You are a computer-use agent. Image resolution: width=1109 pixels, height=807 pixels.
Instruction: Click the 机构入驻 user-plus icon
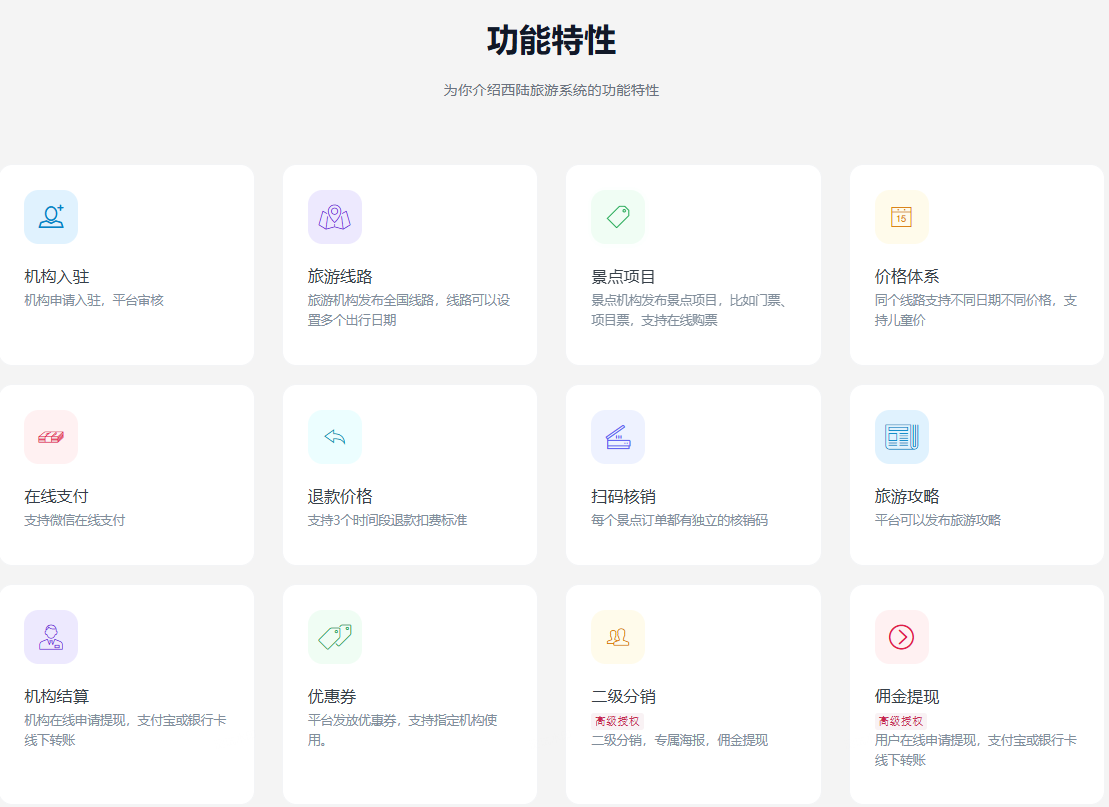click(x=51, y=217)
